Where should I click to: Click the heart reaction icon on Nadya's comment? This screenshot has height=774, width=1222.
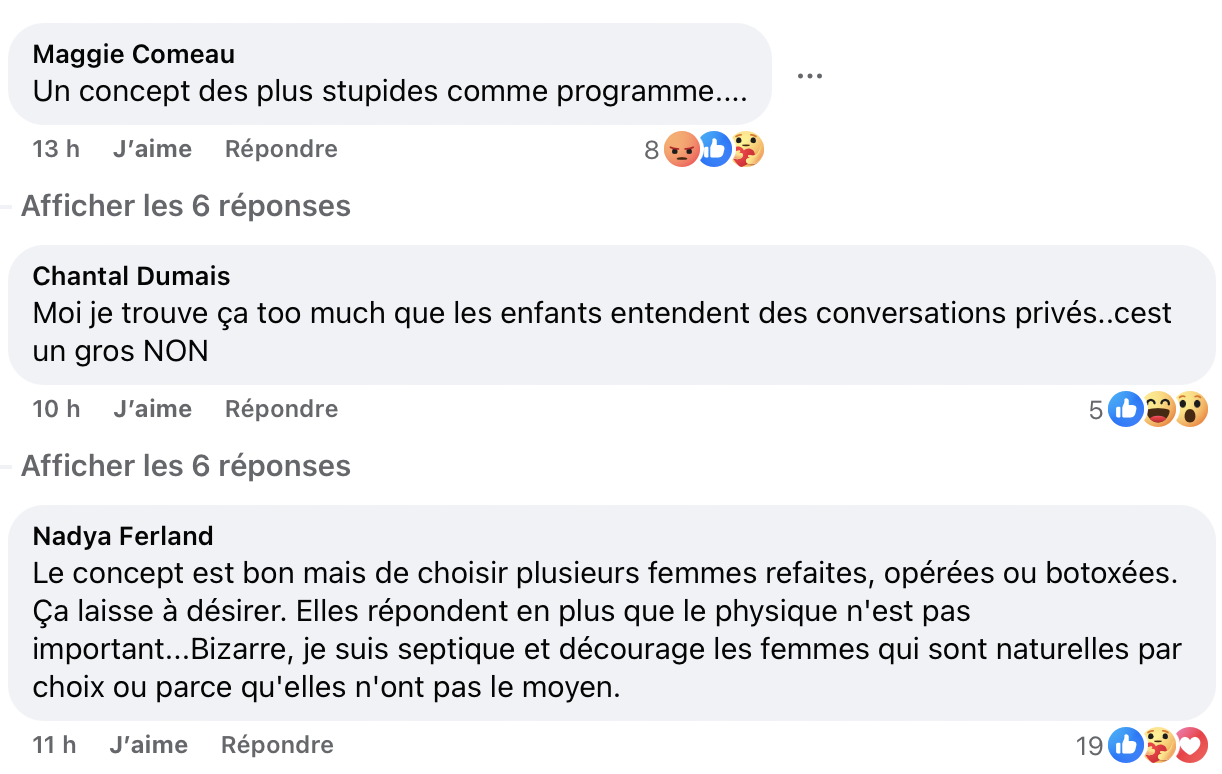(x=1192, y=744)
